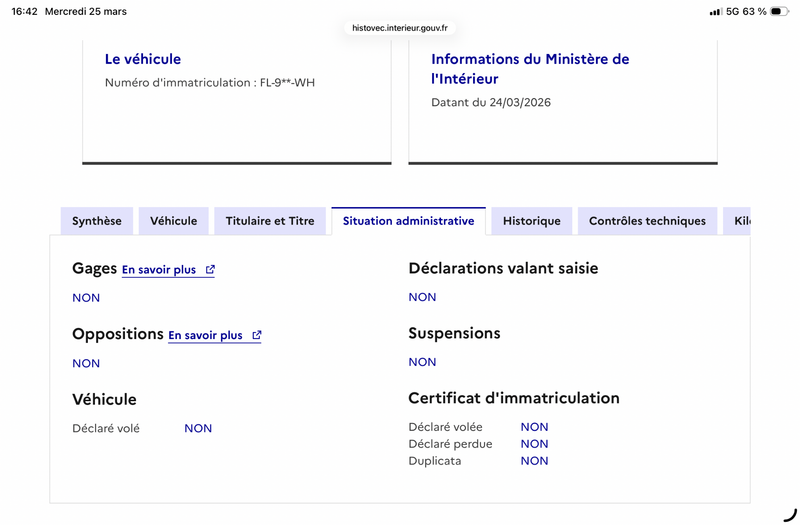The image size is (800, 525).
Task: Tap the battery icon in the status bar
Action: point(779,12)
